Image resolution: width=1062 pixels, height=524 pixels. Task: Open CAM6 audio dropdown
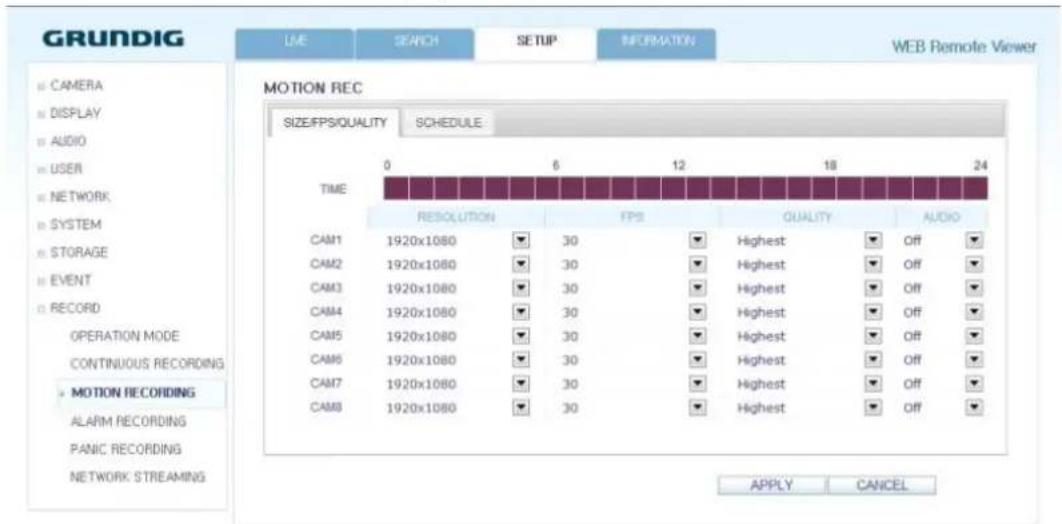coord(974,359)
